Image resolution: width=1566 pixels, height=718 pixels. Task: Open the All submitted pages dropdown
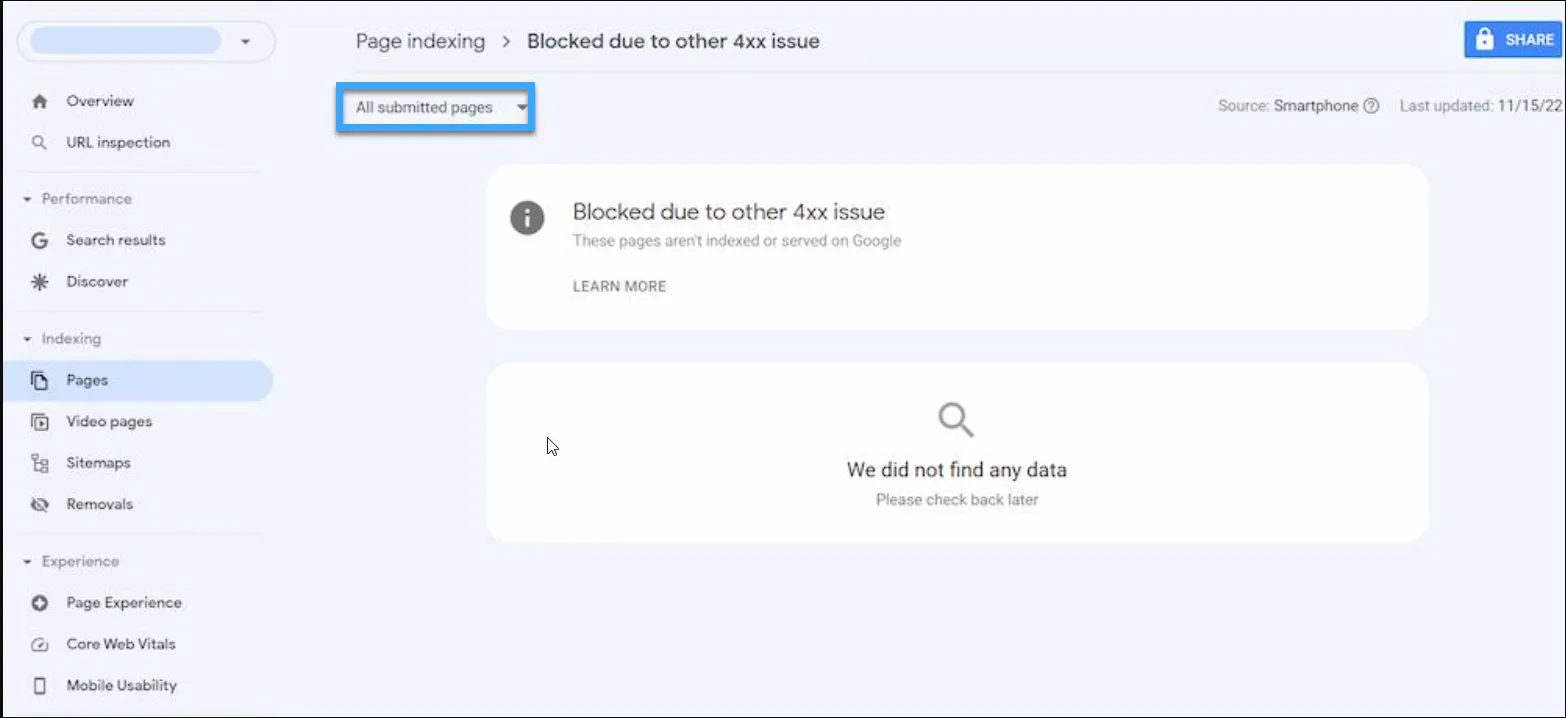436,107
